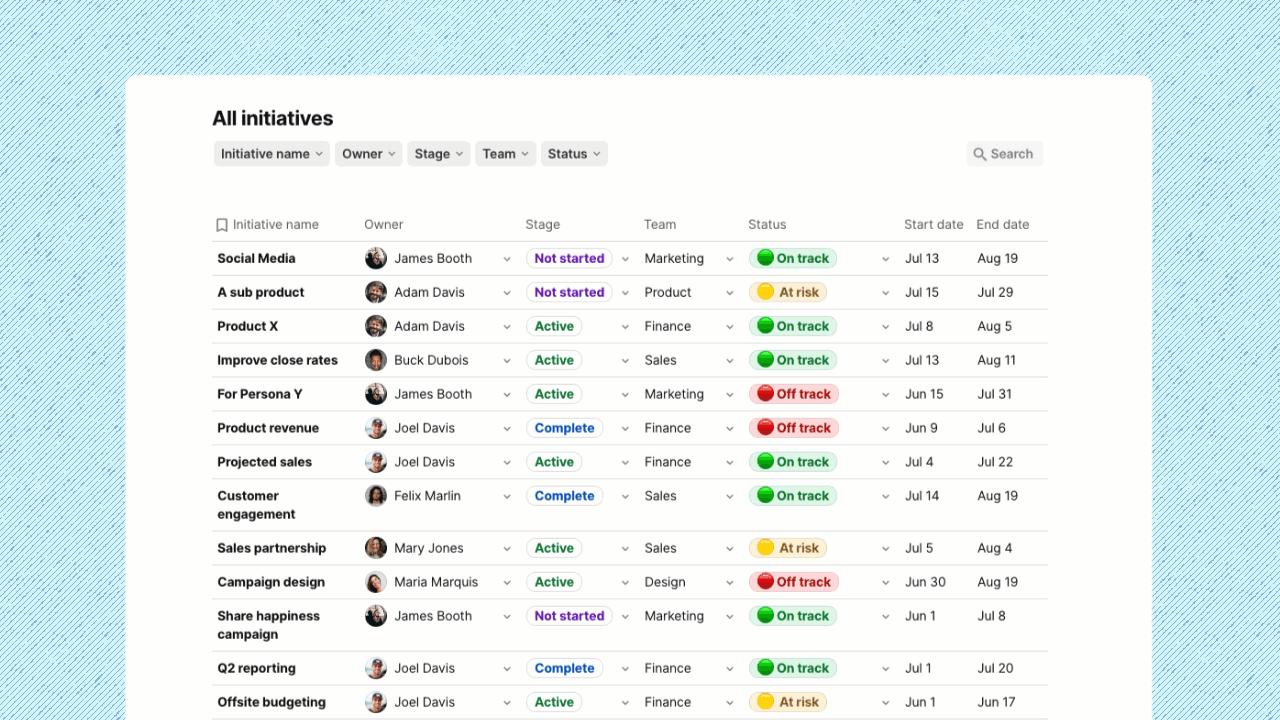Open the Stage filter dropdown
This screenshot has height=720, width=1280.
(x=439, y=154)
